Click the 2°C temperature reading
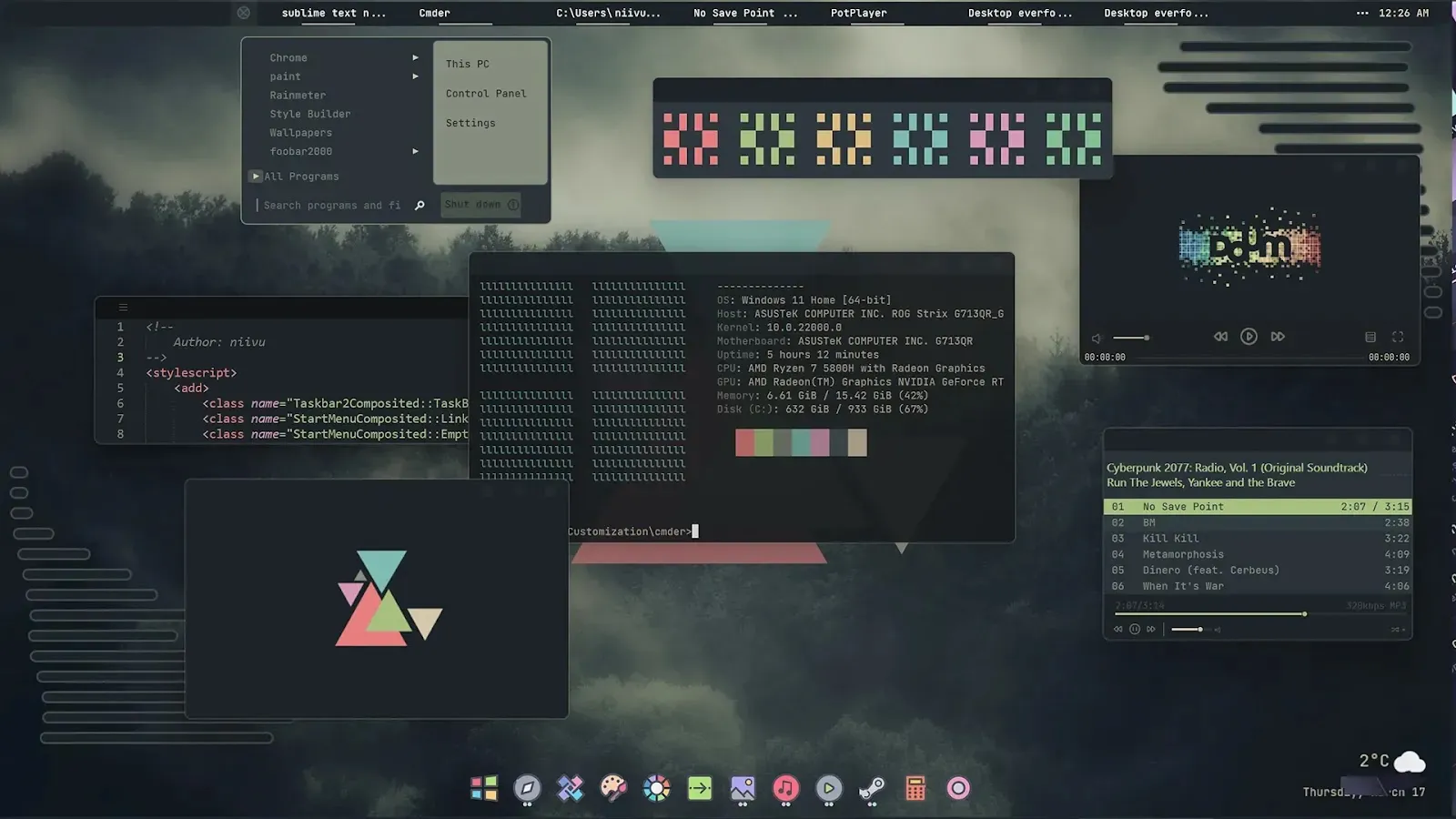This screenshot has width=1456, height=819. (x=1374, y=761)
